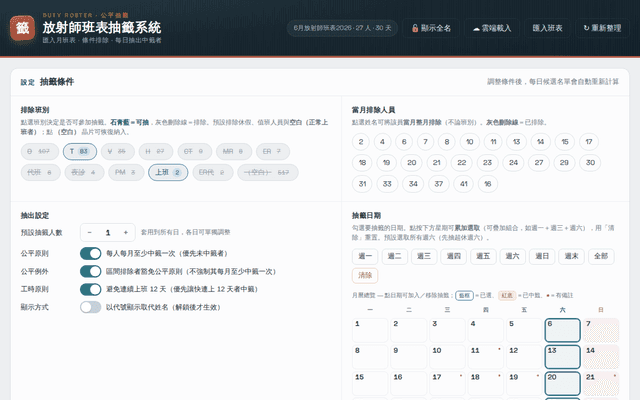
Task: Toggle the PM 3 shift chip
Action: [x=126, y=172]
